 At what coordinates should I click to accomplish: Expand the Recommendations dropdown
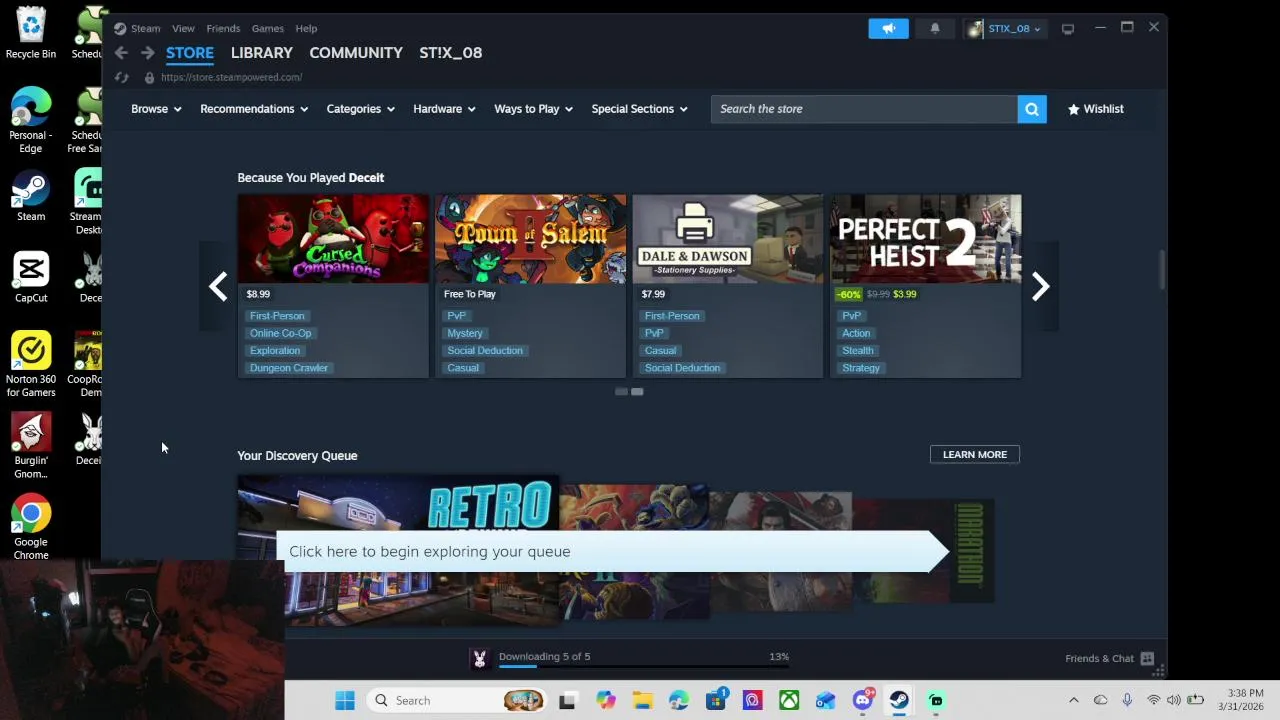[254, 109]
